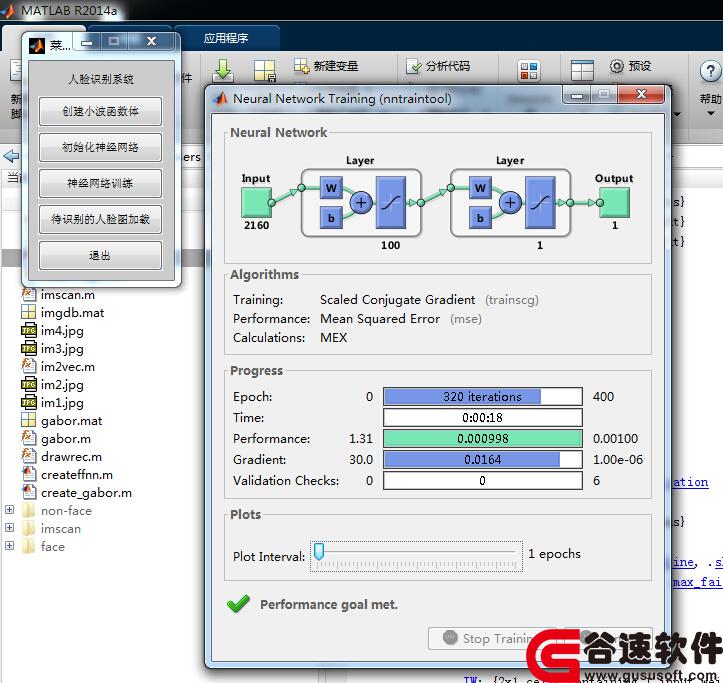Close the Neural Network Training window
The image size is (723, 683).
[x=641, y=94]
